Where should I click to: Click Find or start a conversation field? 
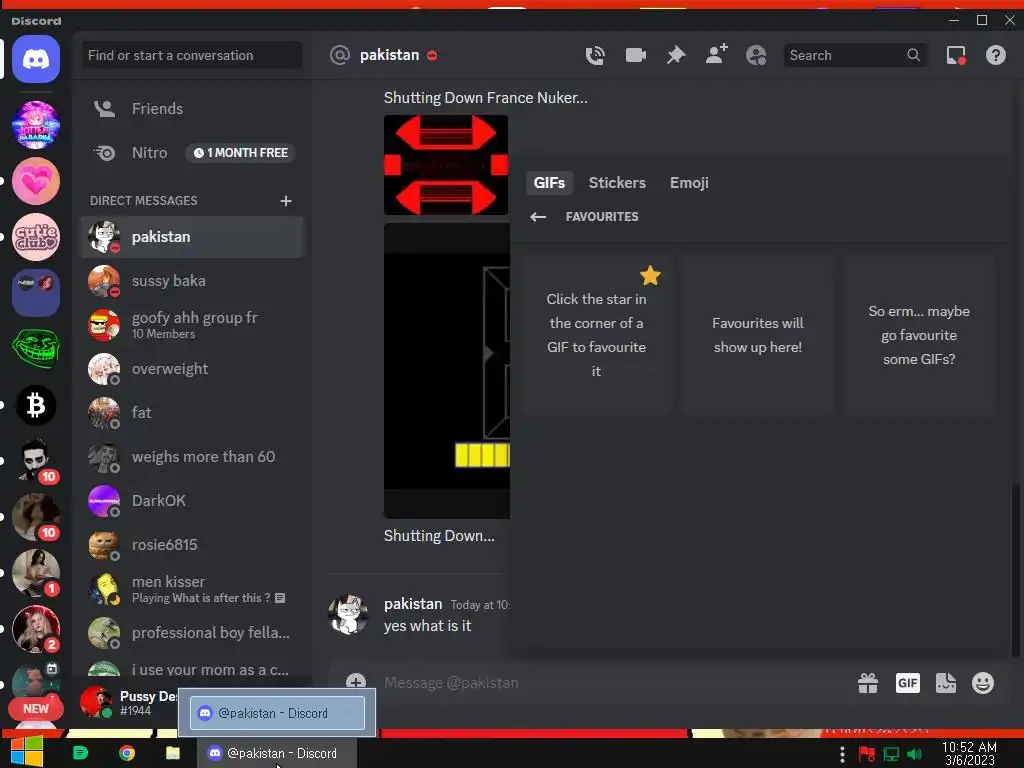point(191,56)
